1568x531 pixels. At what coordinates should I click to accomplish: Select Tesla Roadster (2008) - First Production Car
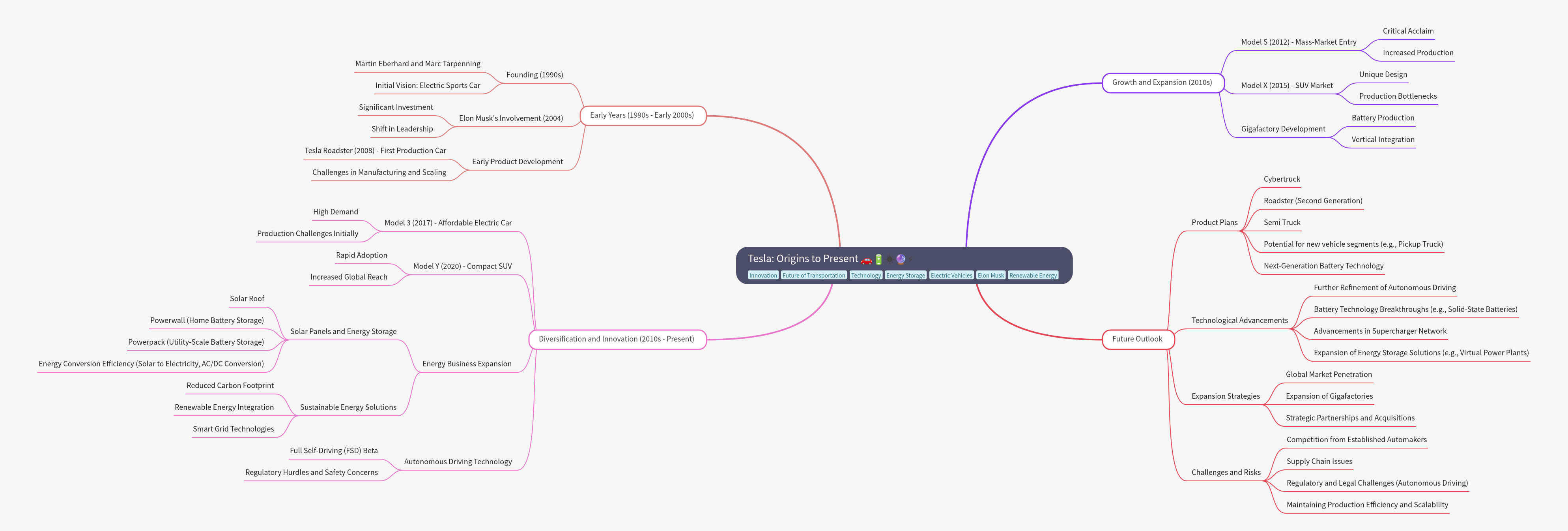tap(375, 150)
